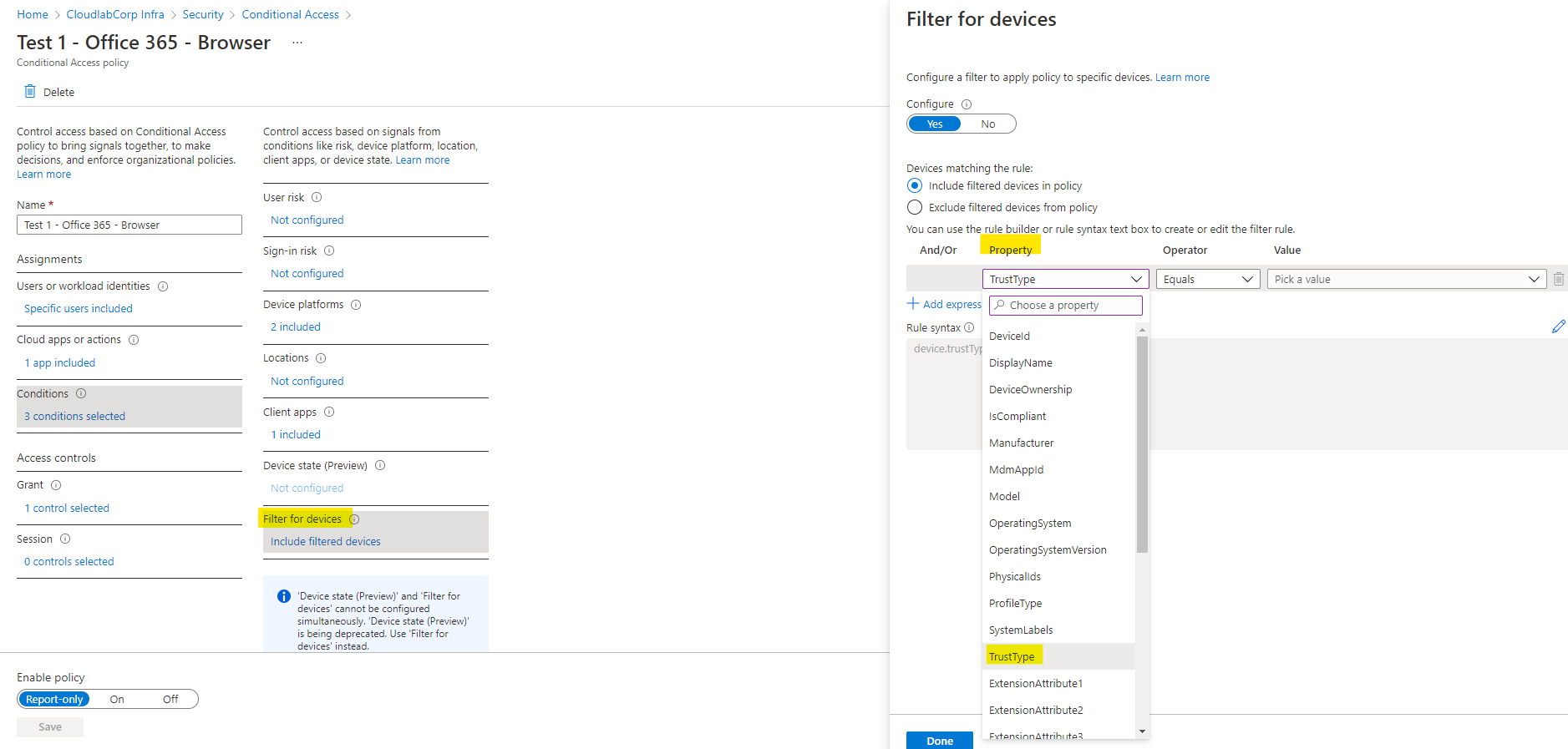Choose ProfileType from property list
The width and height of the screenshot is (1568, 749).
(1058, 603)
